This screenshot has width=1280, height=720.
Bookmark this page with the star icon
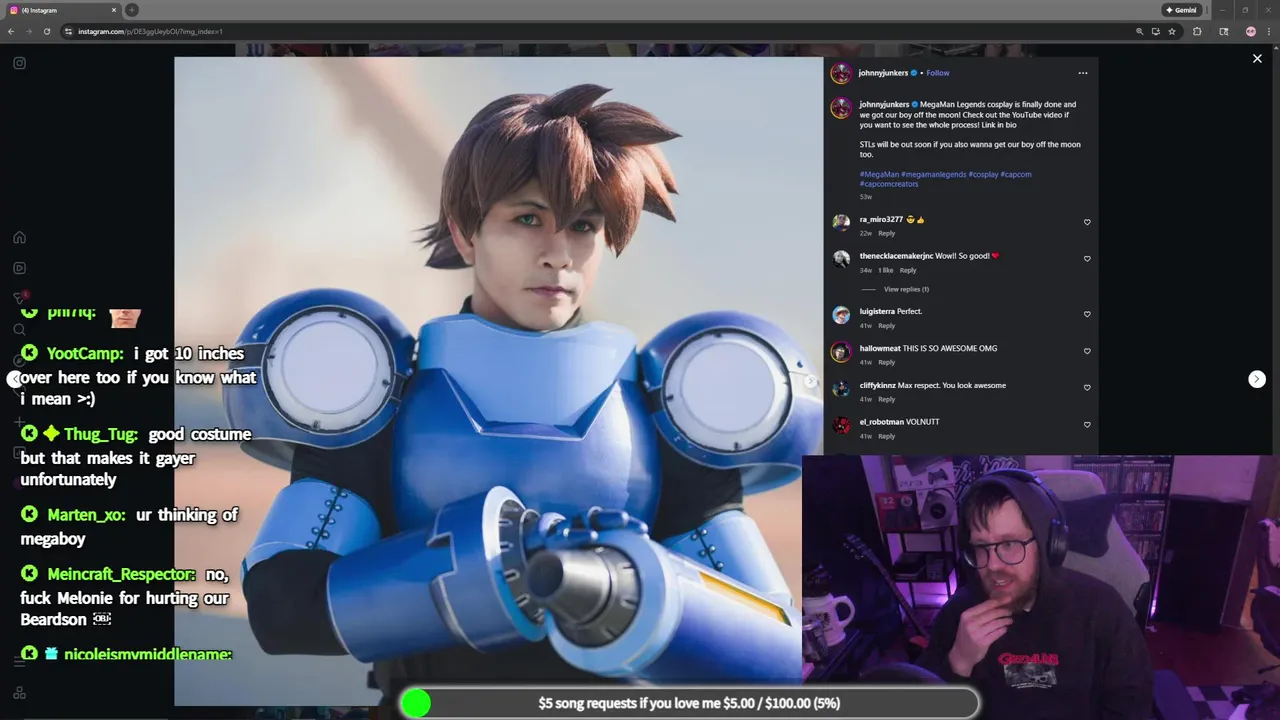[1172, 31]
